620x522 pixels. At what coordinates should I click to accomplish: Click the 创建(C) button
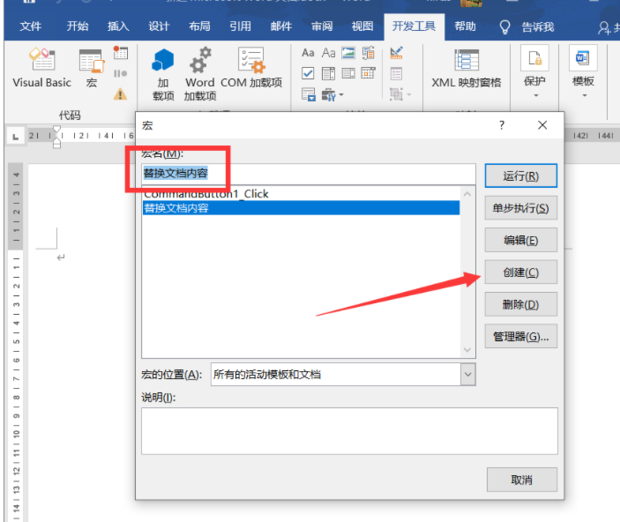521,272
